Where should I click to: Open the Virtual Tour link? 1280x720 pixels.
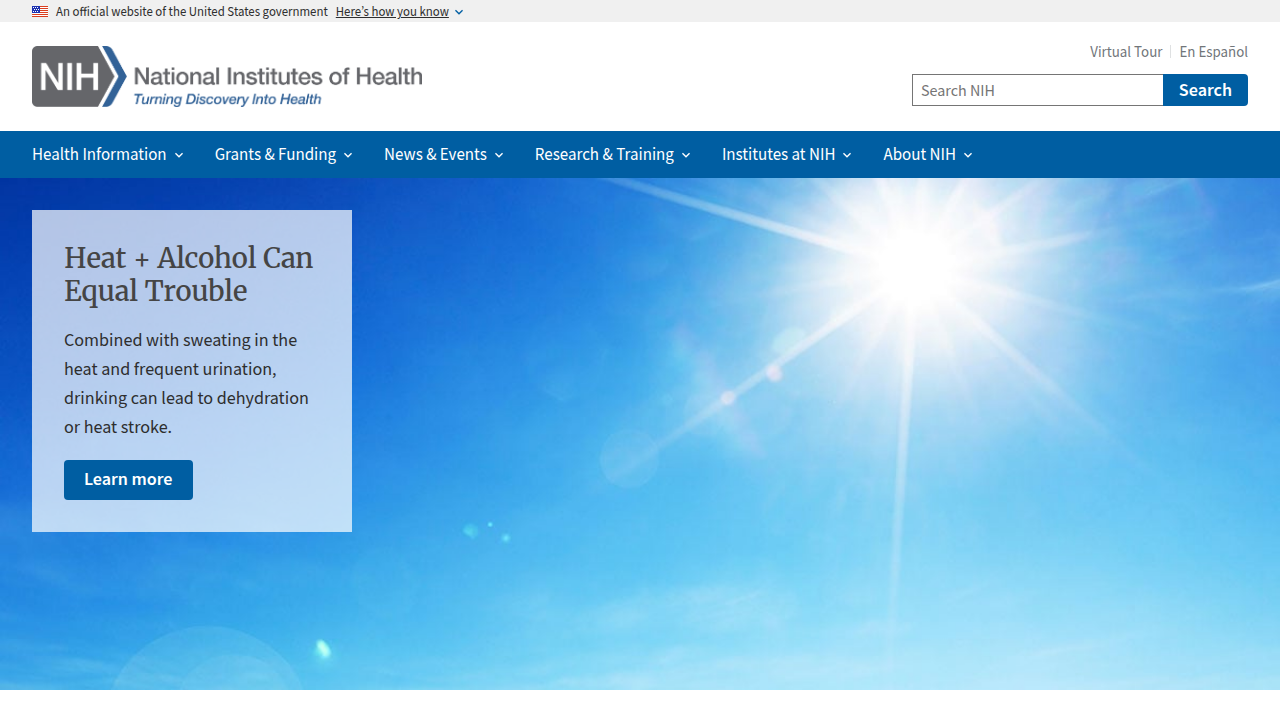click(x=1126, y=52)
